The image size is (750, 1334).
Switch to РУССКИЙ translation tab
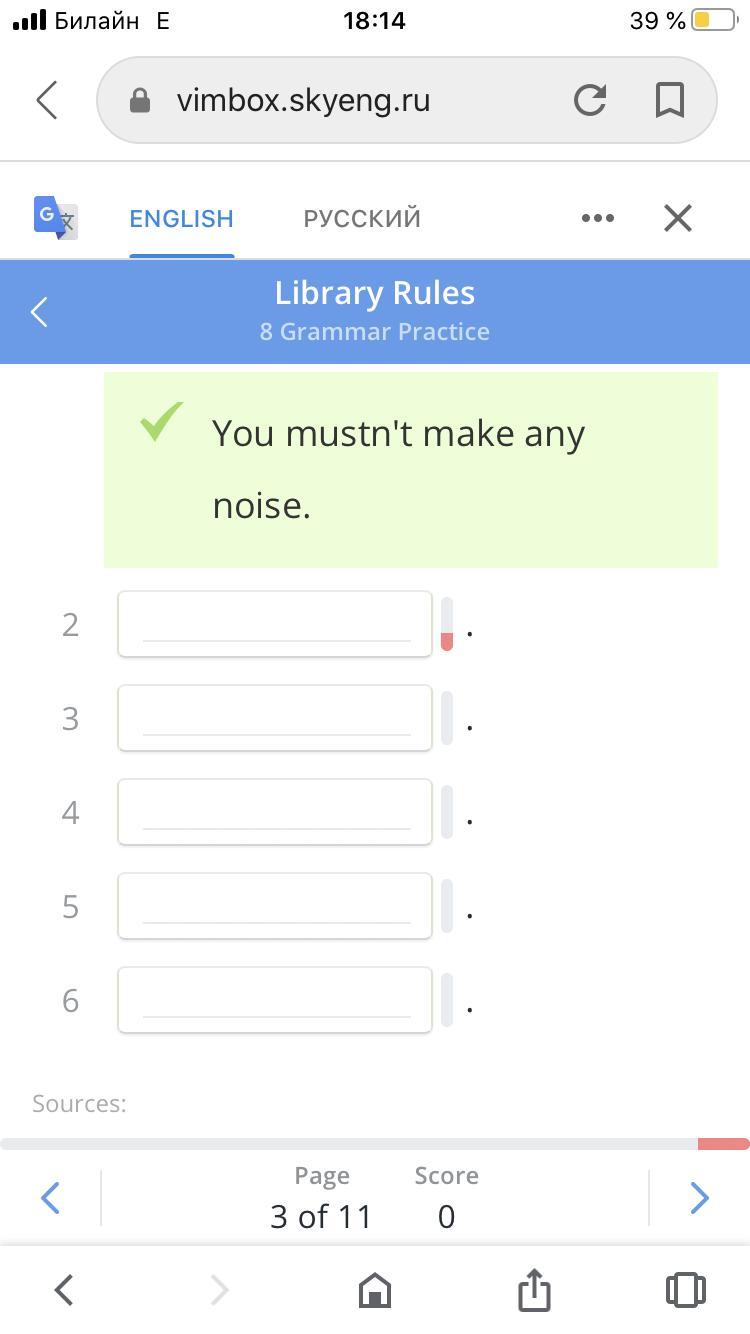361,218
